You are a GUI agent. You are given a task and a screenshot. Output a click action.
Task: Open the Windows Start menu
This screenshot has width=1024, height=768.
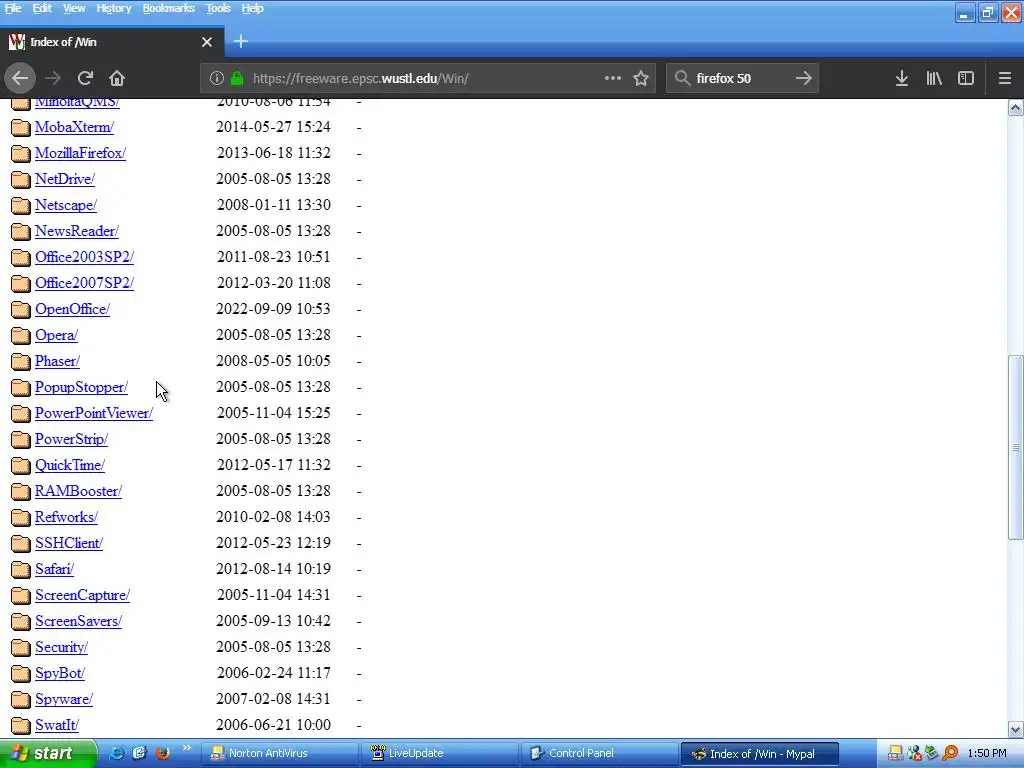tap(48, 753)
